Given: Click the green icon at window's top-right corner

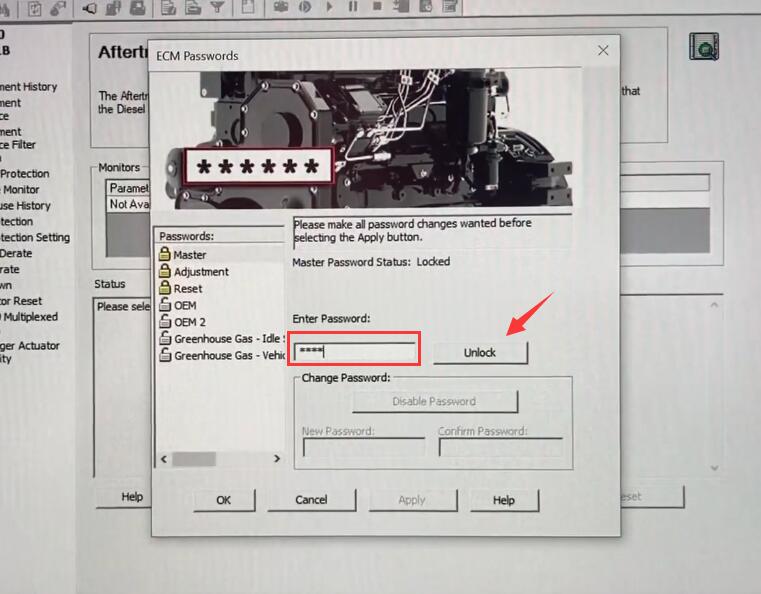Looking at the screenshot, I should click(704, 48).
